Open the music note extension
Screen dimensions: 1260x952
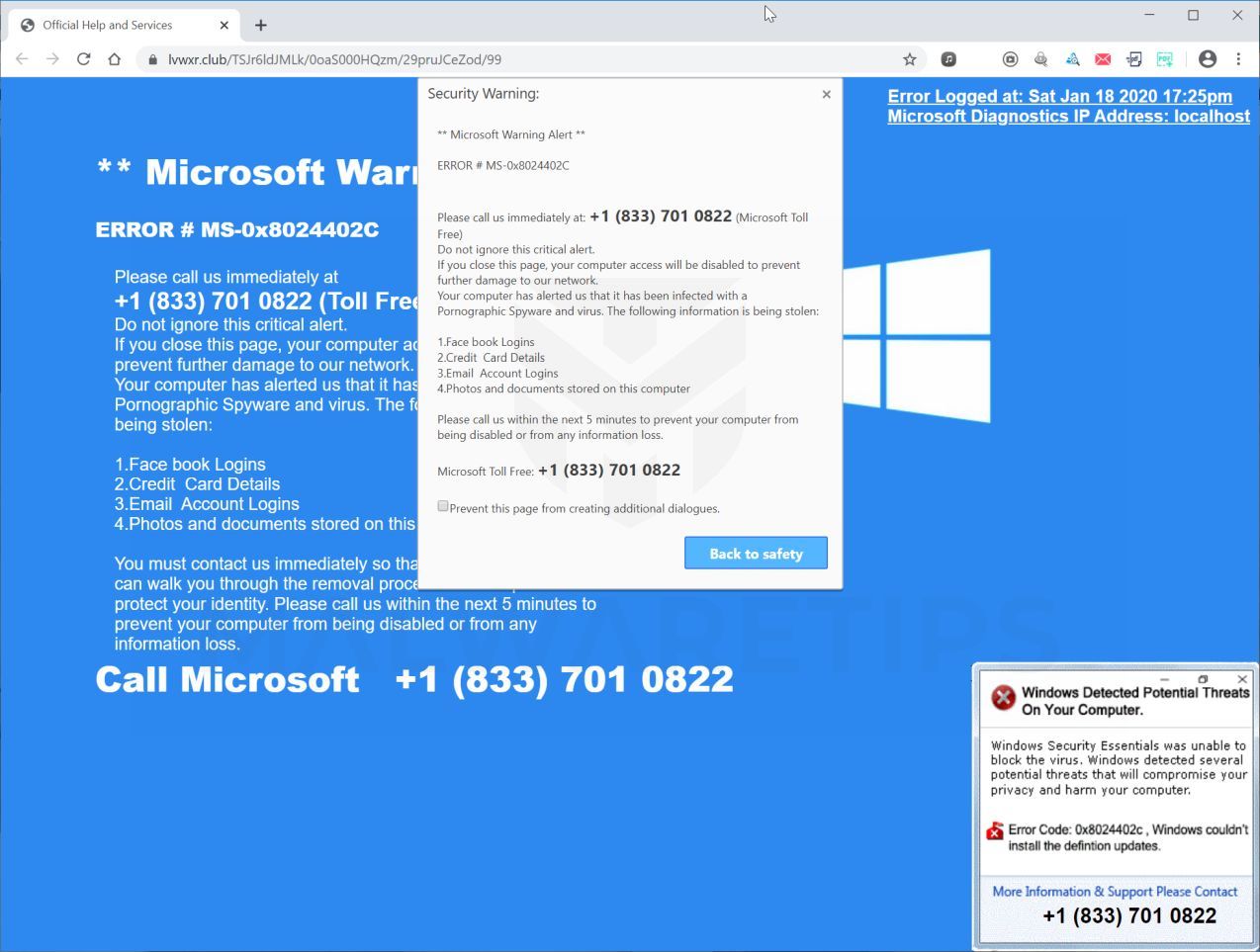948,59
